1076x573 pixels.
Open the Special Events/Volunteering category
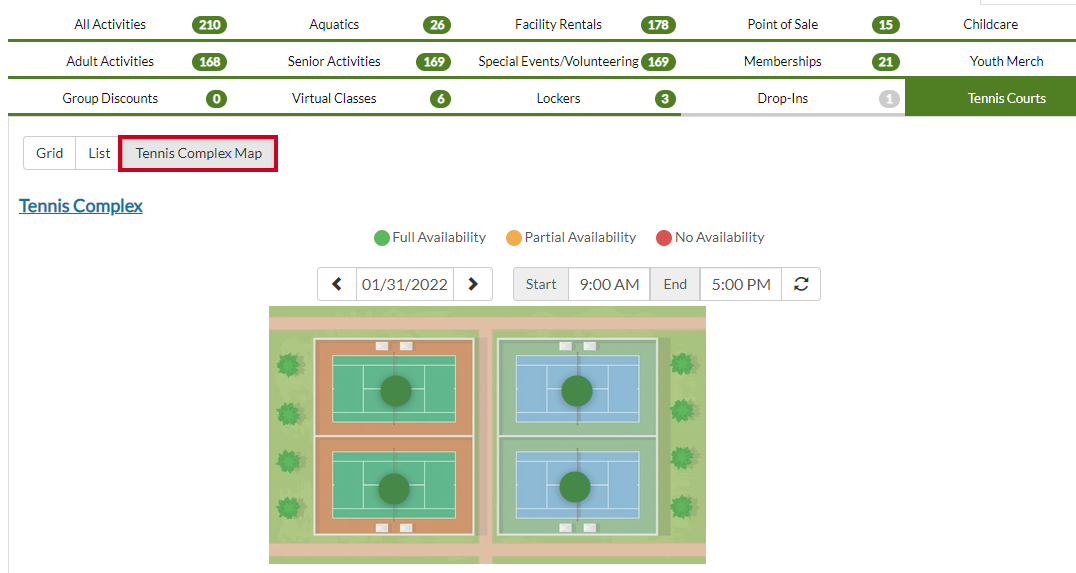pyautogui.click(x=558, y=62)
